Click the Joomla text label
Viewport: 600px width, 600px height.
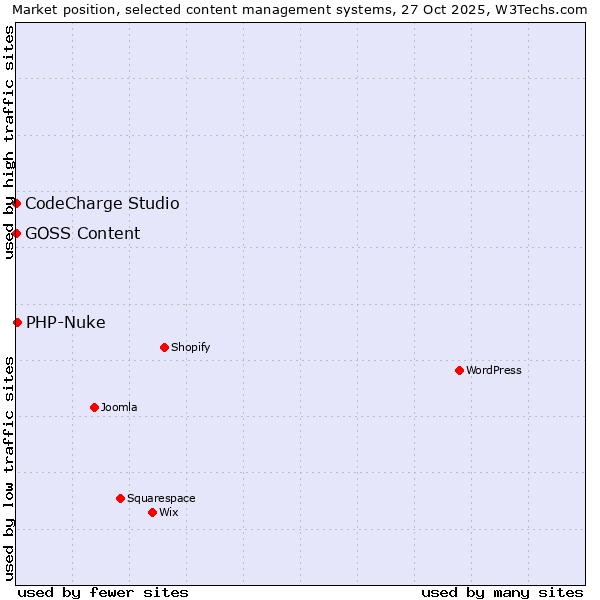[x=119, y=408]
